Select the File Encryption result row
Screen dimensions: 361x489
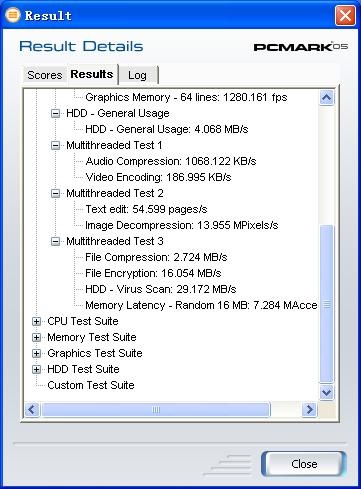153,273
